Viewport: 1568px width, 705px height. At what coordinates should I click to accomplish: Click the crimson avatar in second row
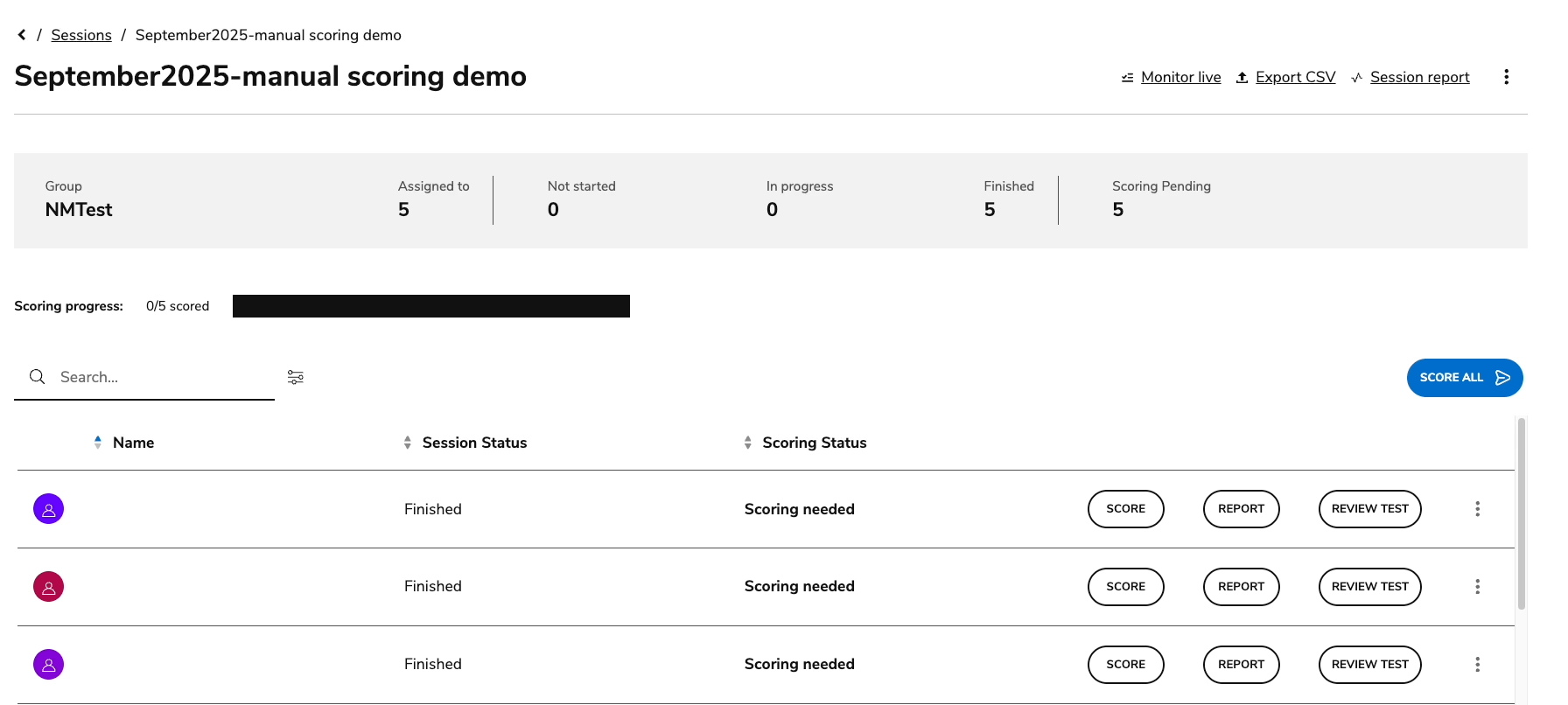49,587
